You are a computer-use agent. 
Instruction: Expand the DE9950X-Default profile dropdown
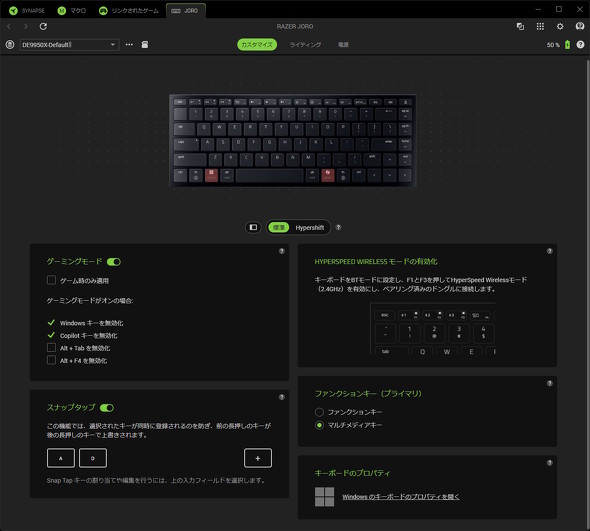point(70,44)
